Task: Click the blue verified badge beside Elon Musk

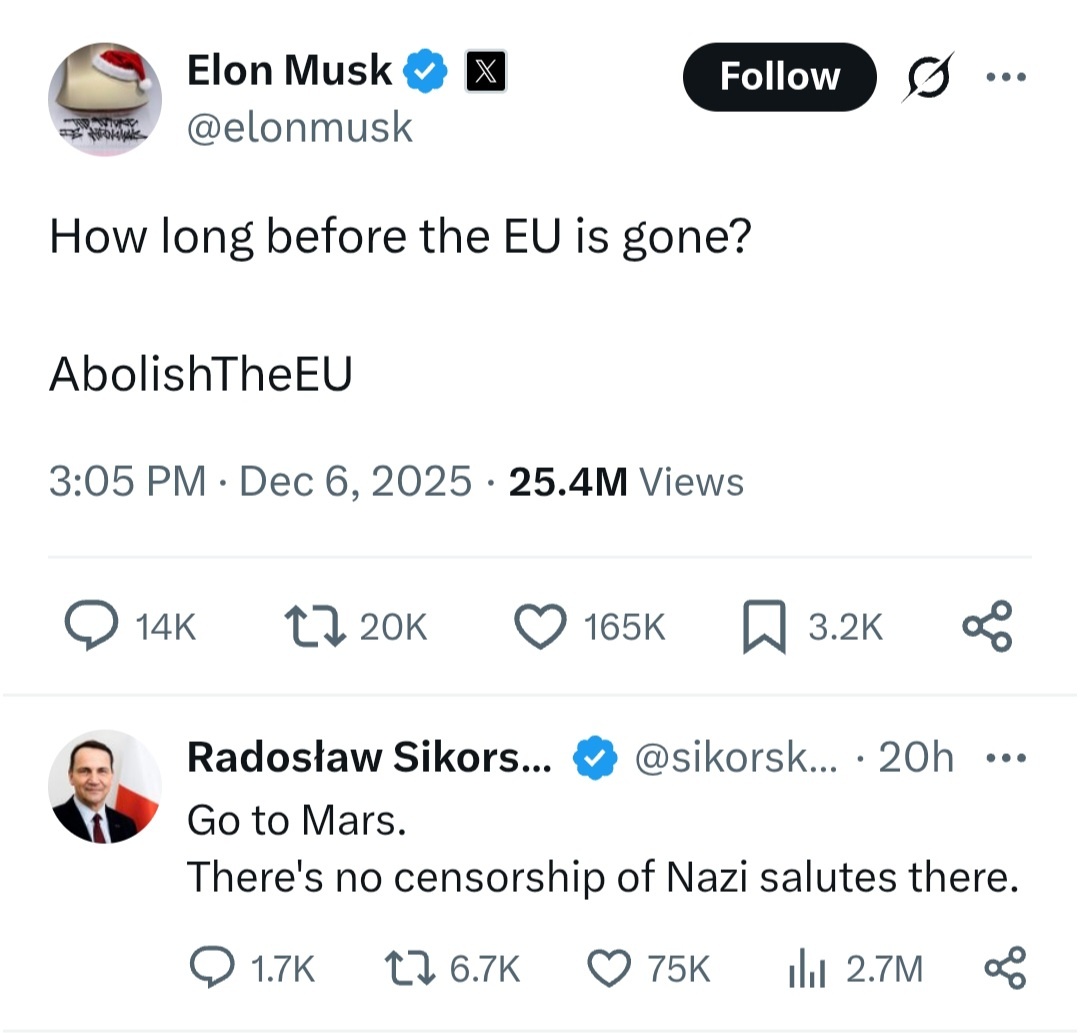Action: [x=426, y=72]
